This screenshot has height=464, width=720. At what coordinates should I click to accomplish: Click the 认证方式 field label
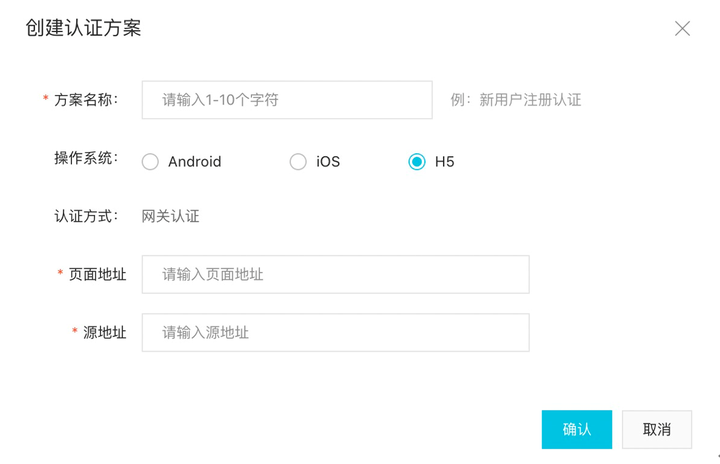pos(86,216)
